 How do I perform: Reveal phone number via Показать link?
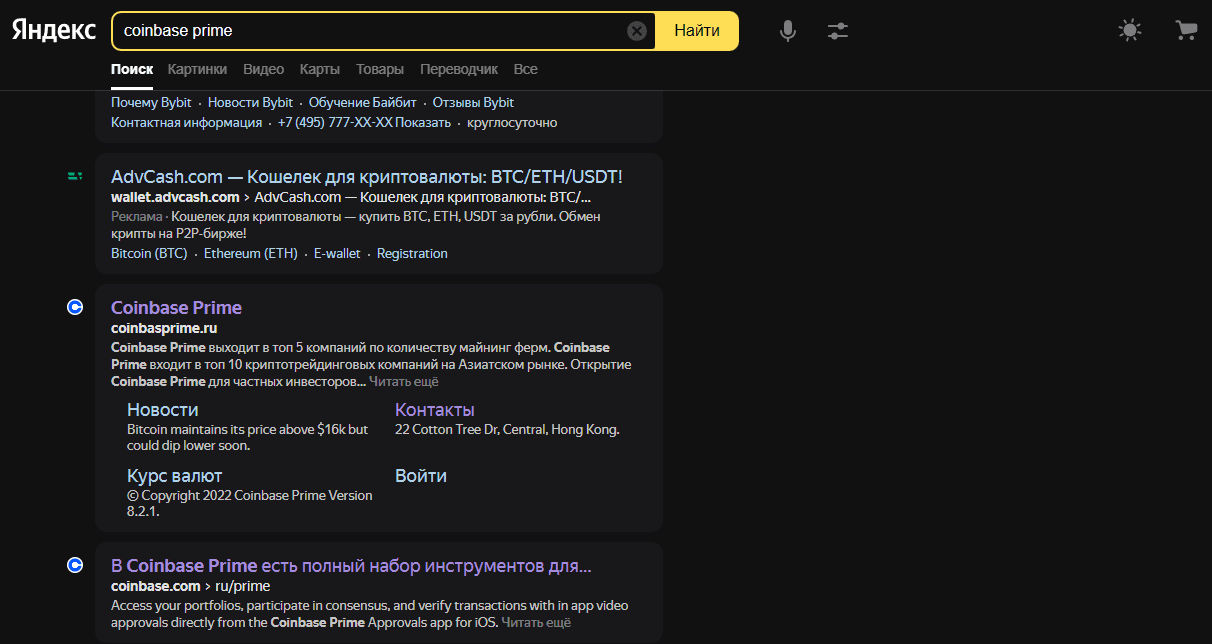point(423,122)
